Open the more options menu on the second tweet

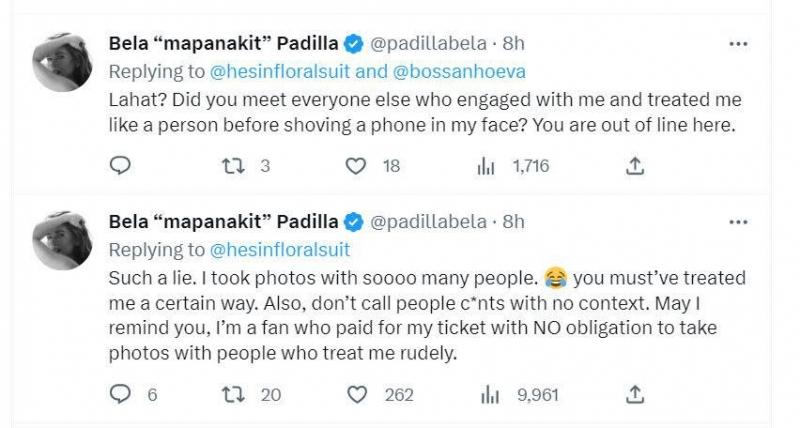[x=738, y=221]
